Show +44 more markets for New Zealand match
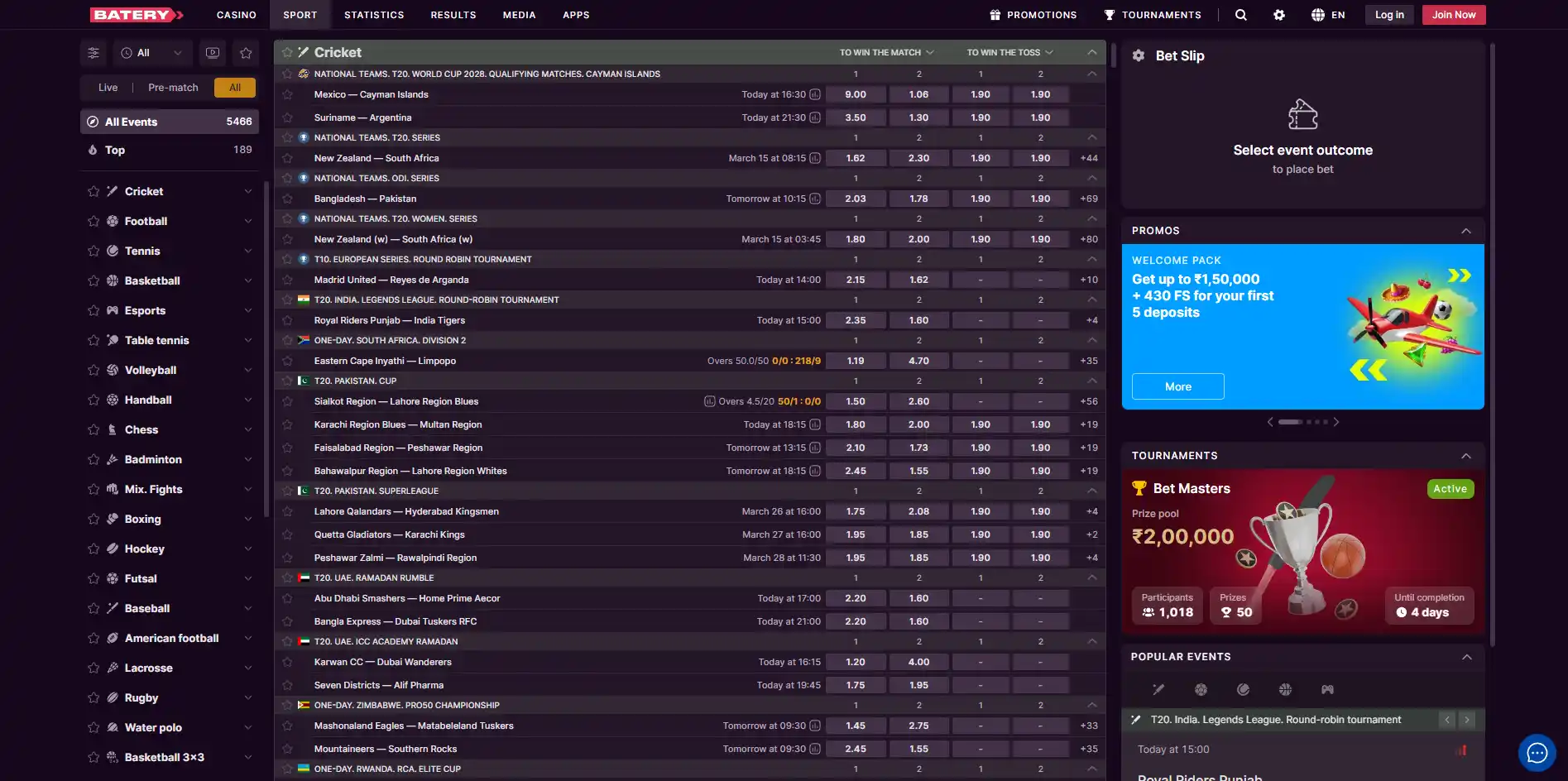This screenshot has width=1568, height=781. point(1089,158)
